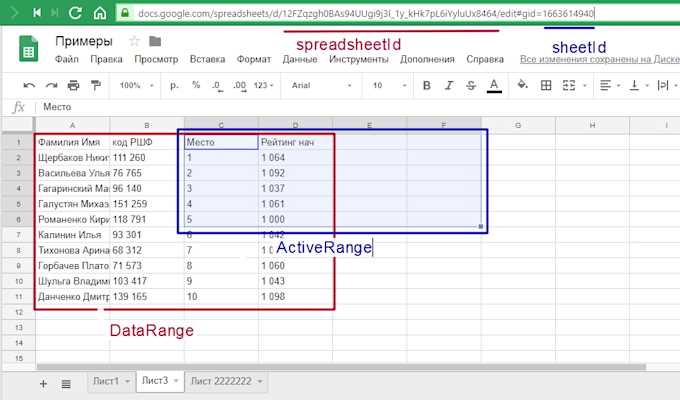
Task: Reload the page in the browser
Action: [x=75, y=13]
